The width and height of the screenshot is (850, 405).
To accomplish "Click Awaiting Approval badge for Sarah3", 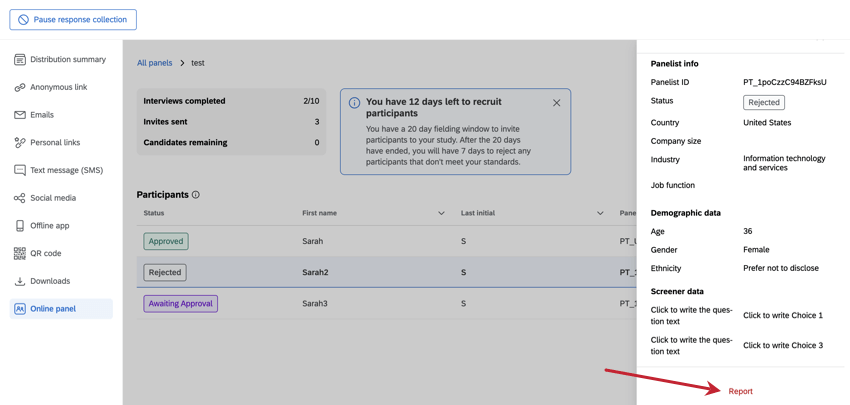I will tap(180, 303).
